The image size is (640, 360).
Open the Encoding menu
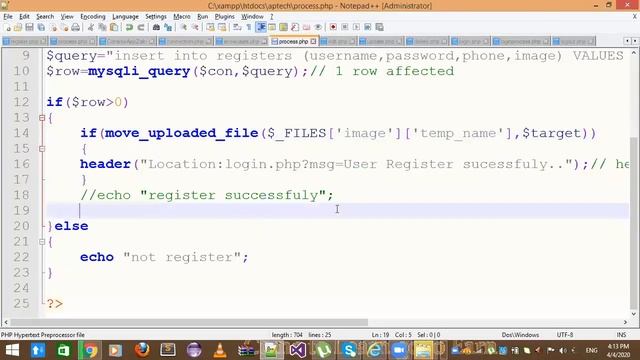click(x=93, y=16)
